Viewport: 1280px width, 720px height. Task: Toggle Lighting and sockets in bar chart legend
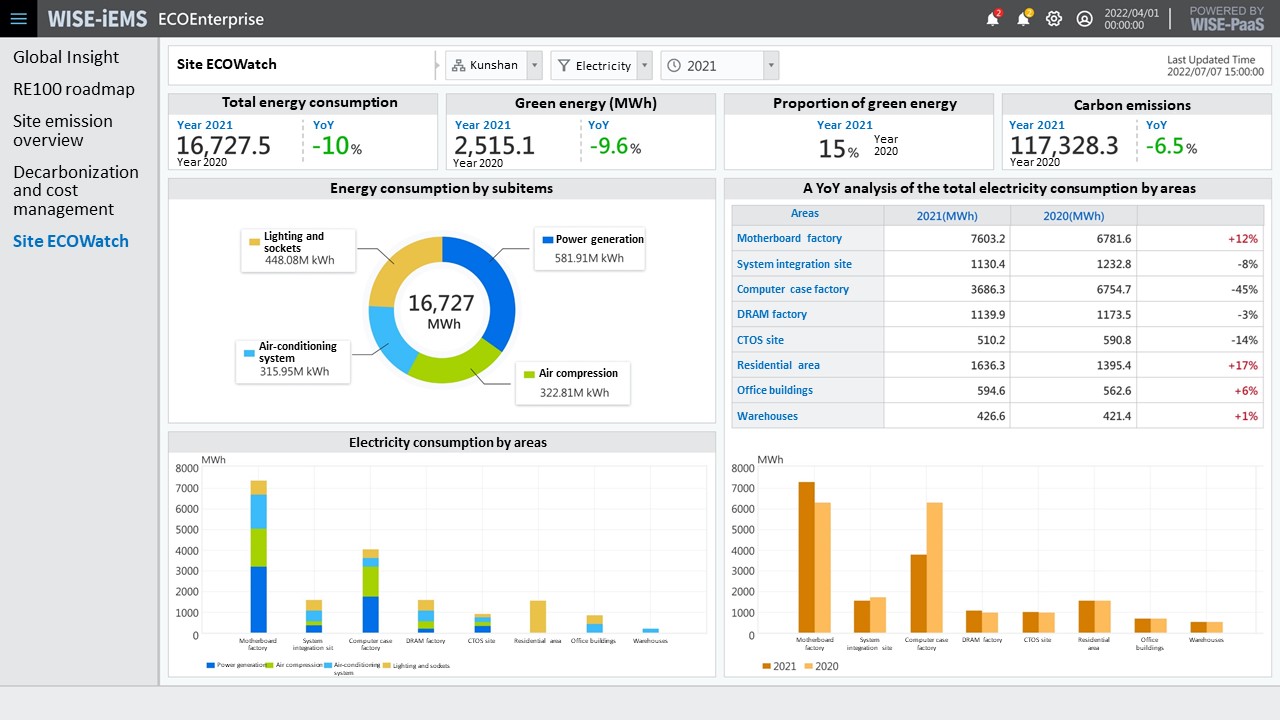tap(418, 665)
